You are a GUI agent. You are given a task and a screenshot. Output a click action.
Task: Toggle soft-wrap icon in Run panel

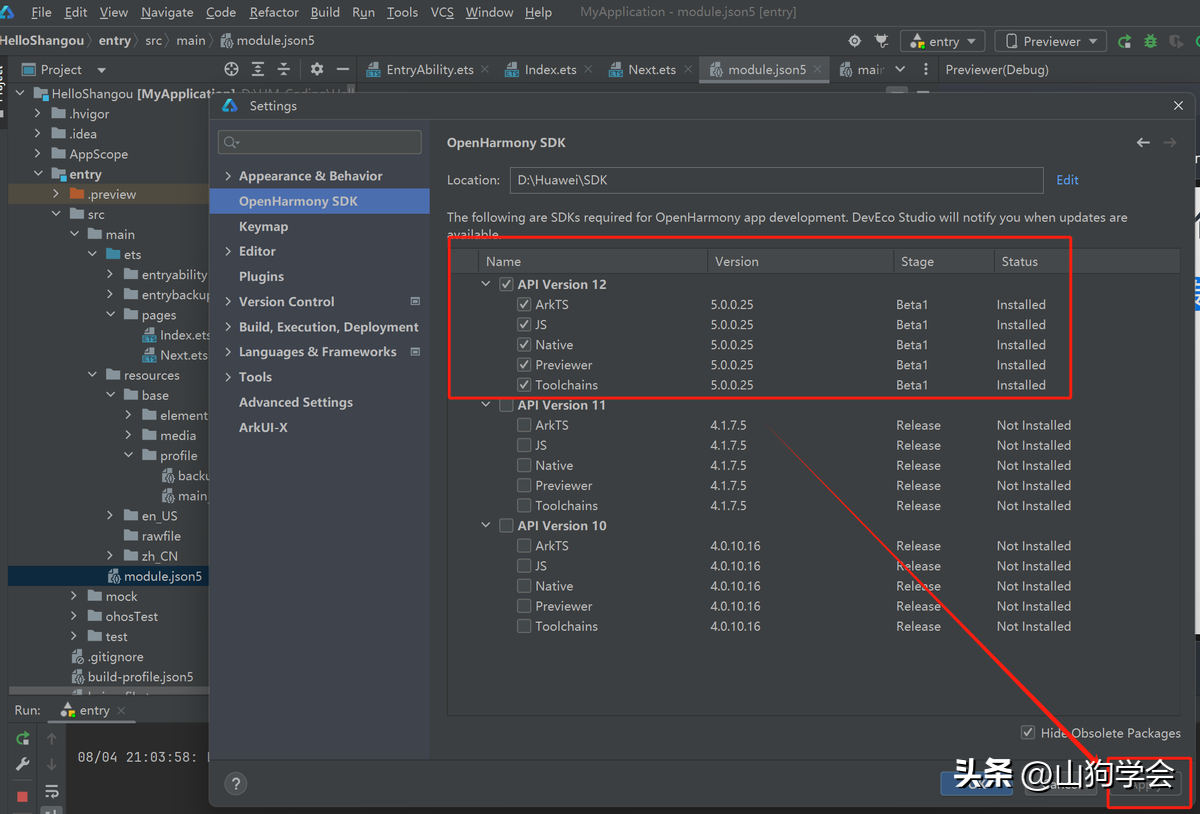(52, 791)
